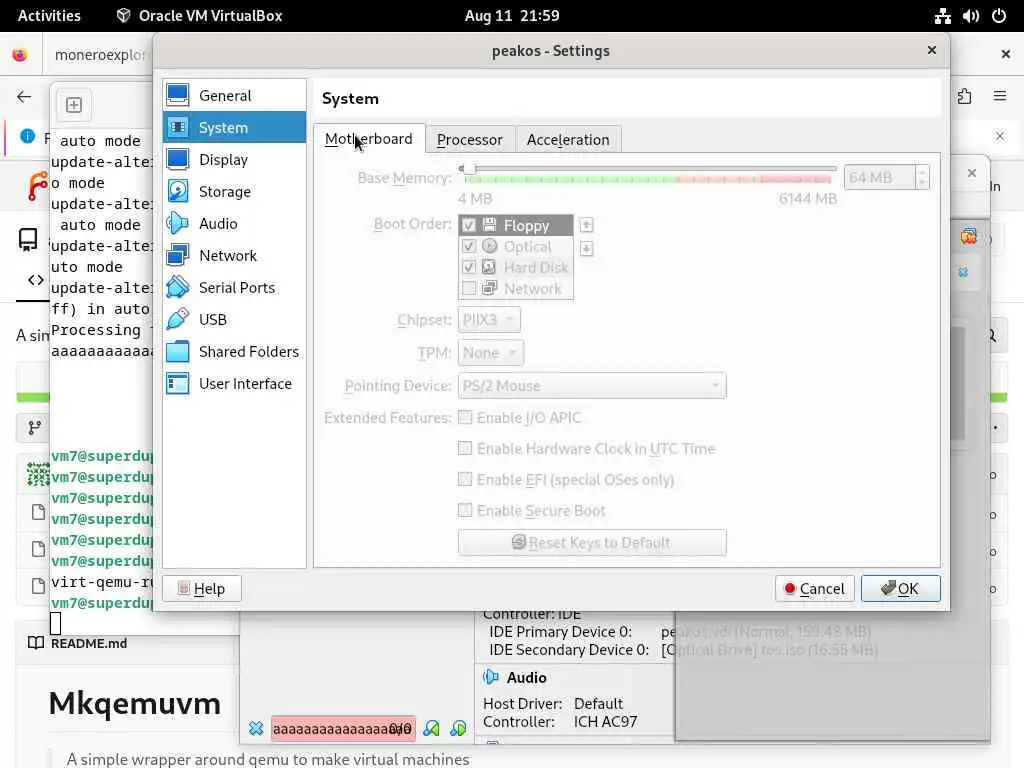The width and height of the screenshot is (1024, 768).
Task: Toggle the Optical boot order checkbox
Action: click(468, 247)
